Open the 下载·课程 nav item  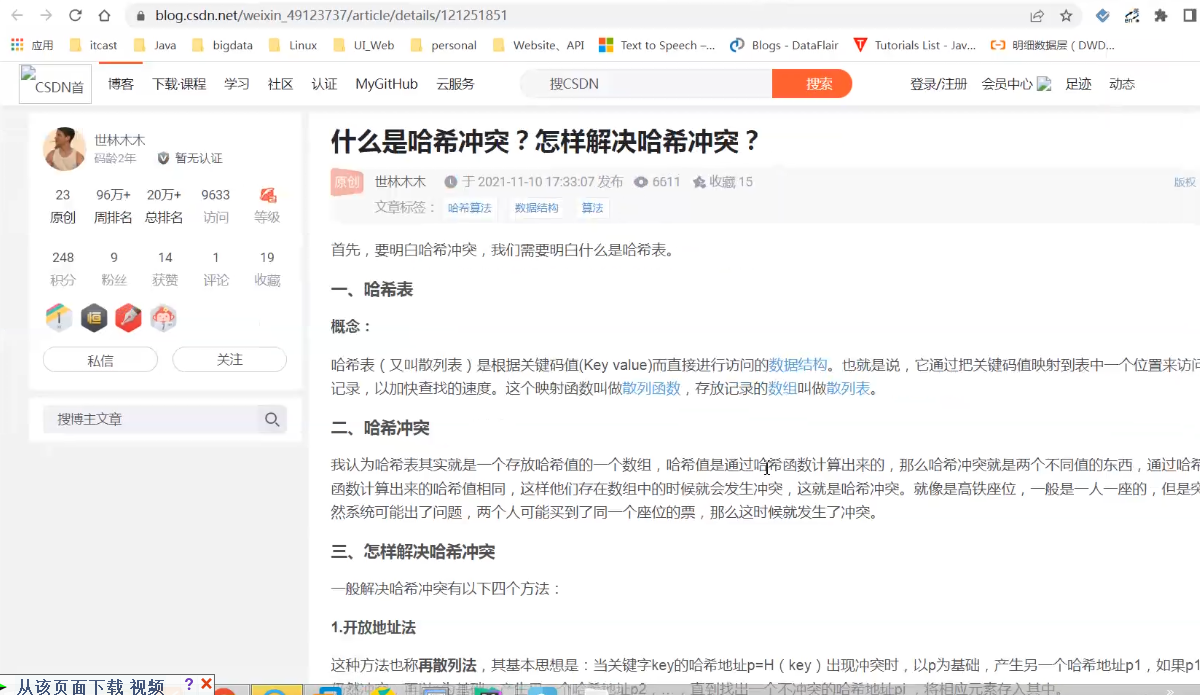click(x=179, y=84)
